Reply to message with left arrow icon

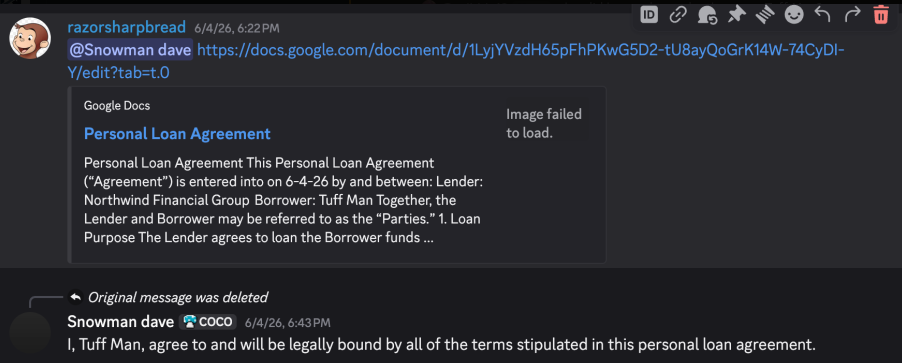pyautogui.click(x=823, y=15)
